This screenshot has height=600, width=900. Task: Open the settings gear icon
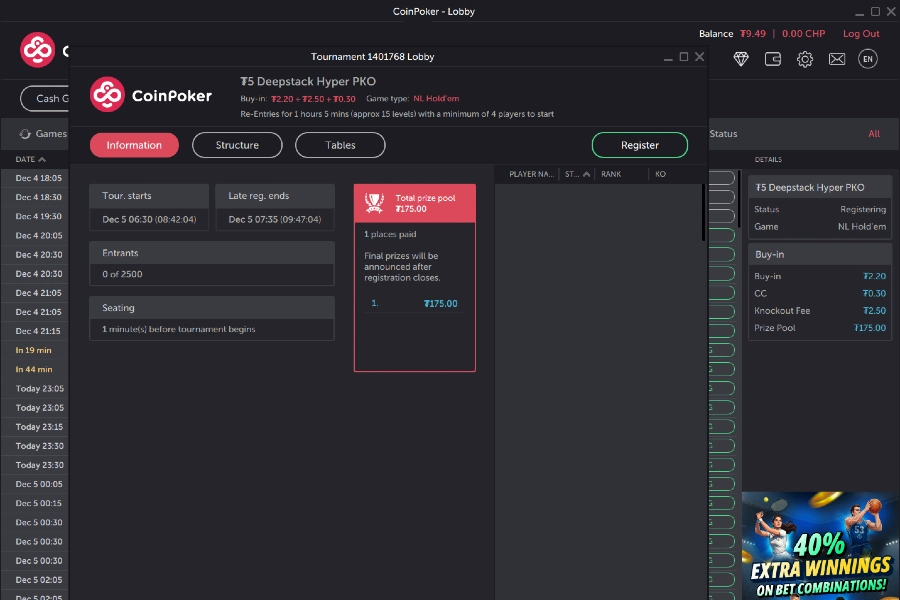tap(804, 59)
